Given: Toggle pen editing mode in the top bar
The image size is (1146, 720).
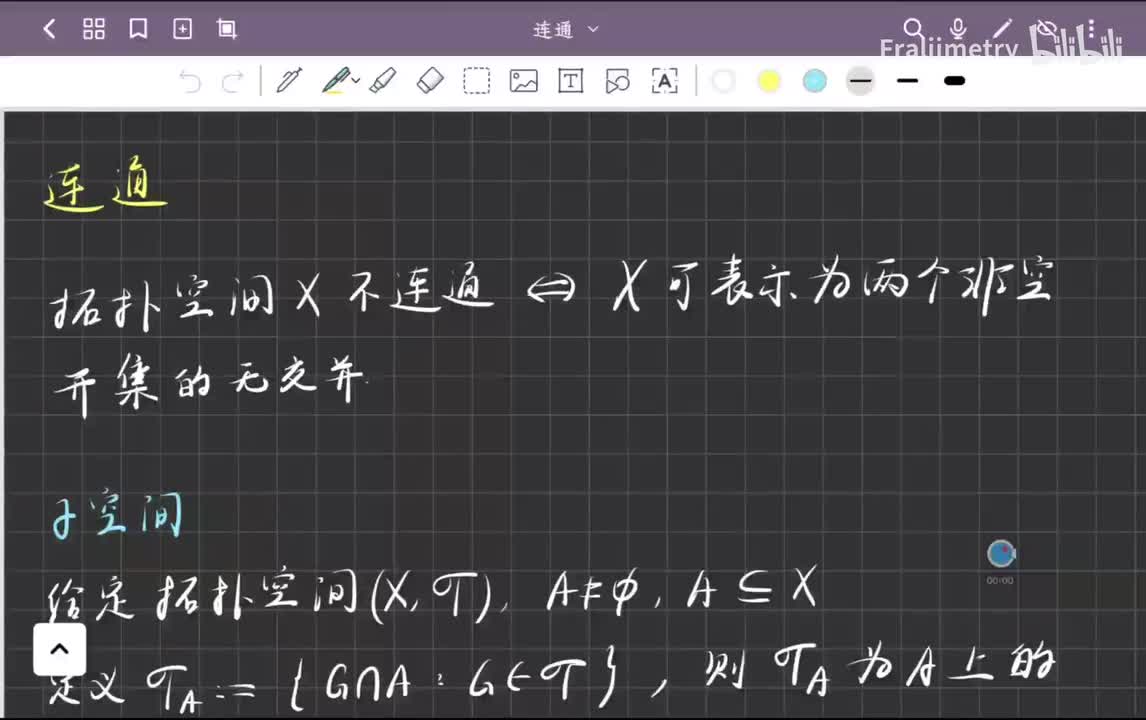Looking at the screenshot, I should (1003, 29).
